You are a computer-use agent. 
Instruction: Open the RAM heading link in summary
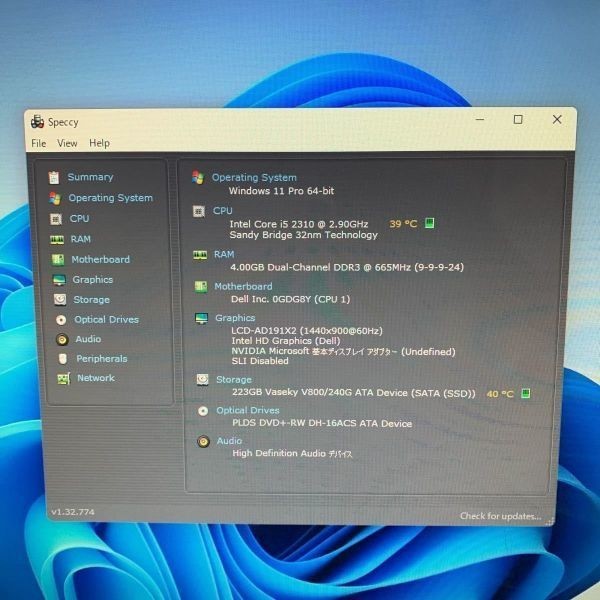pyautogui.click(x=224, y=254)
